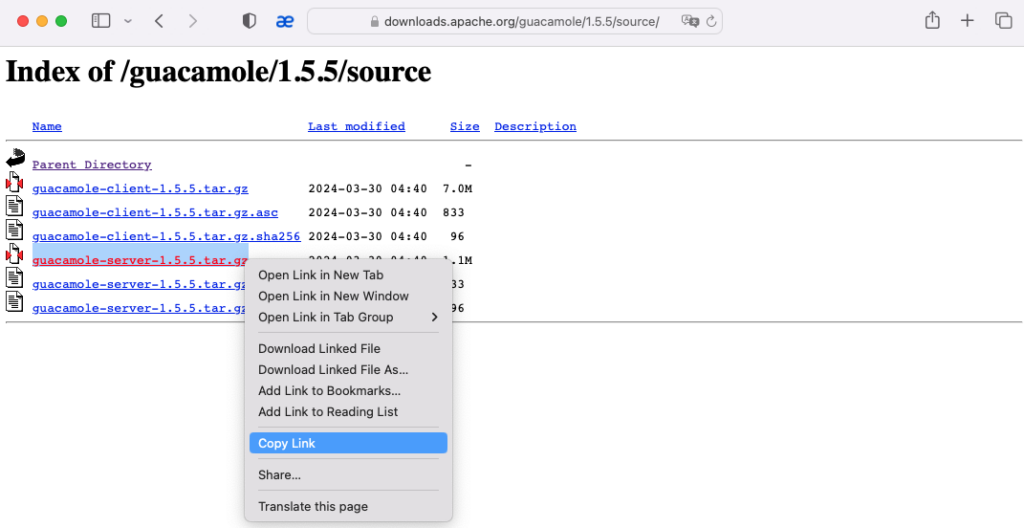Image resolution: width=1024 pixels, height=528 pixels.
Task: Sort listing by Last modified column
Action: 357,126
